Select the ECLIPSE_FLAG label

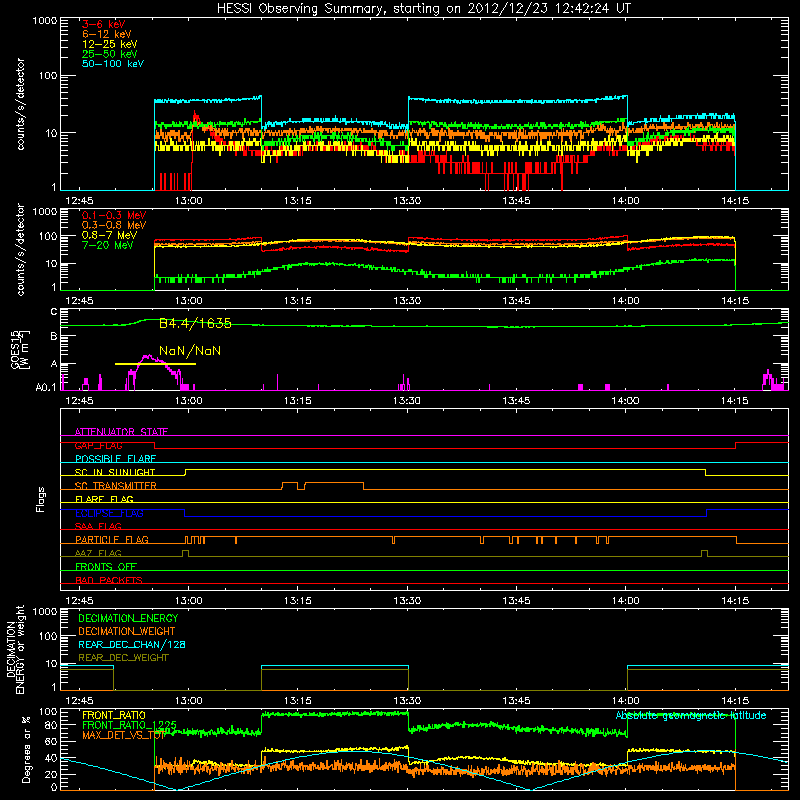109,513
